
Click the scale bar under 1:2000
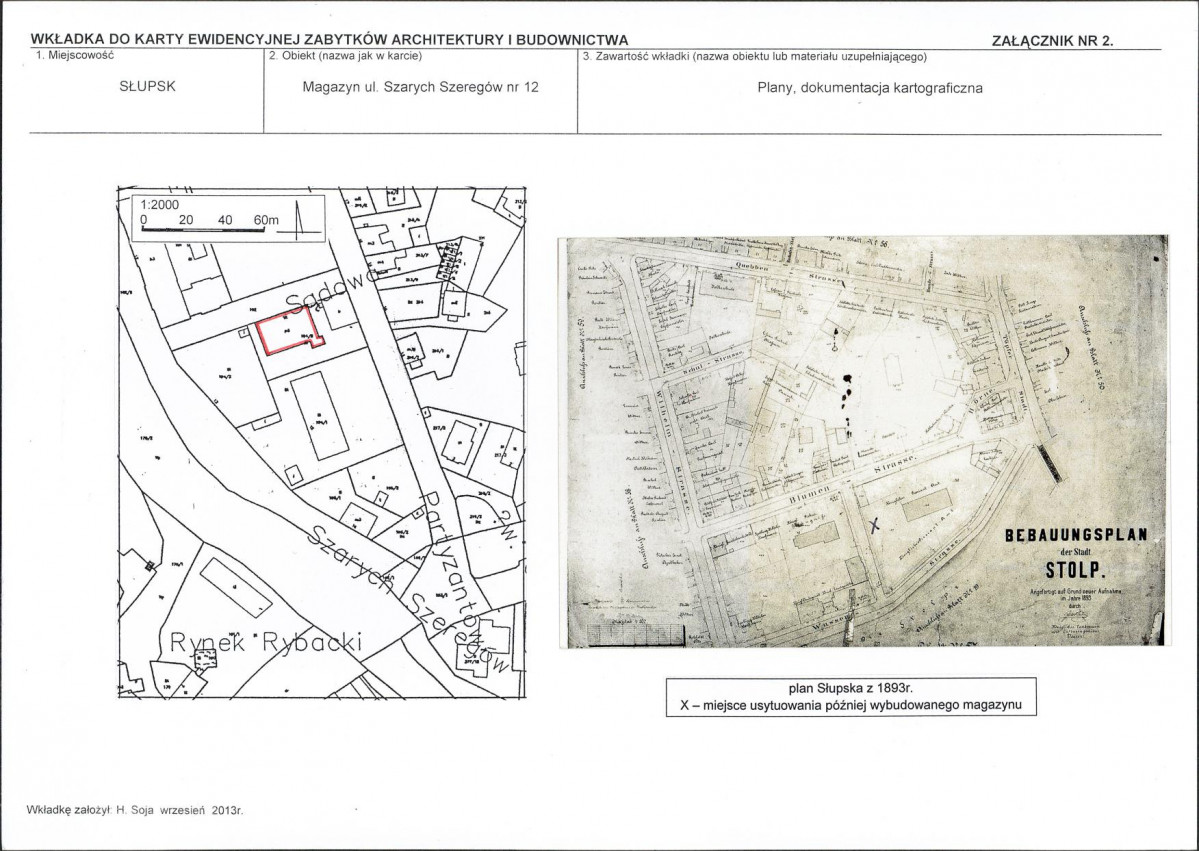(210, 229)
